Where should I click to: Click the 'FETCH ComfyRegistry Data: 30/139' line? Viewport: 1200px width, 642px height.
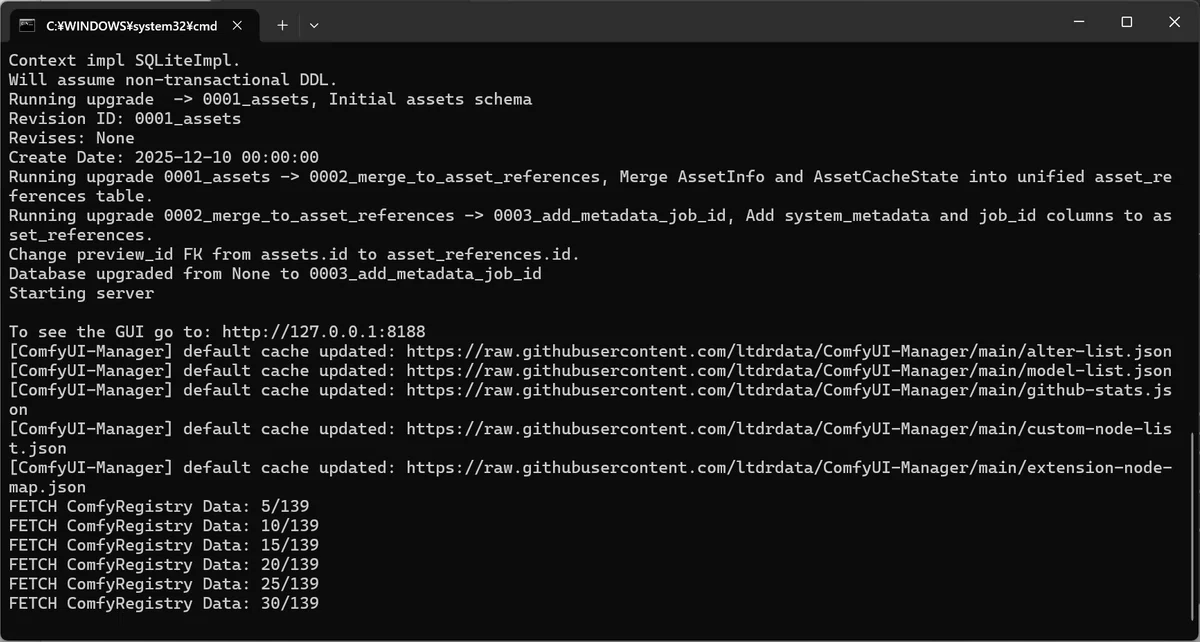[x=164, y=604]
